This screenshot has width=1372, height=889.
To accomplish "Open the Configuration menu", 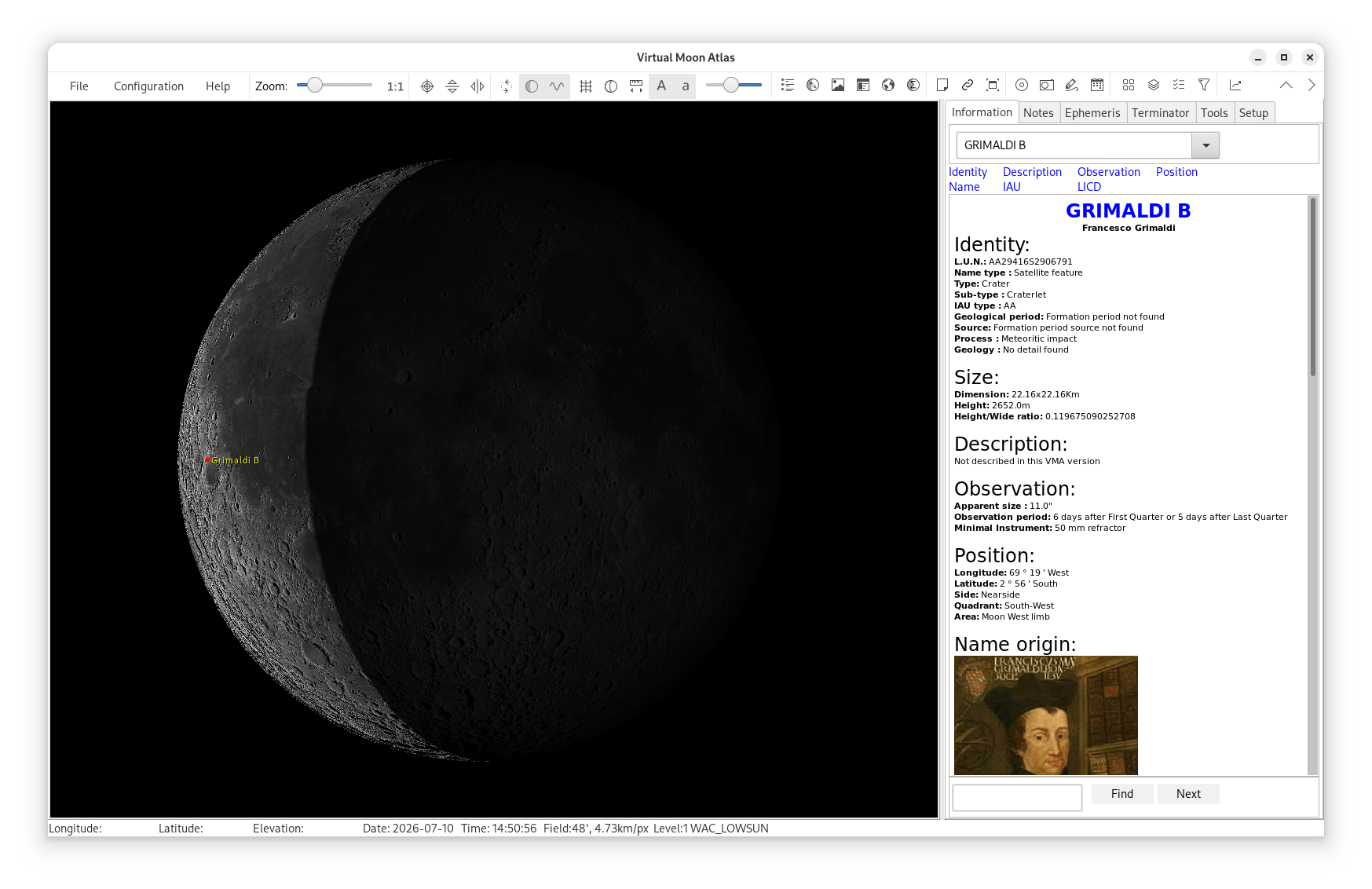I will tap(148, 86).
